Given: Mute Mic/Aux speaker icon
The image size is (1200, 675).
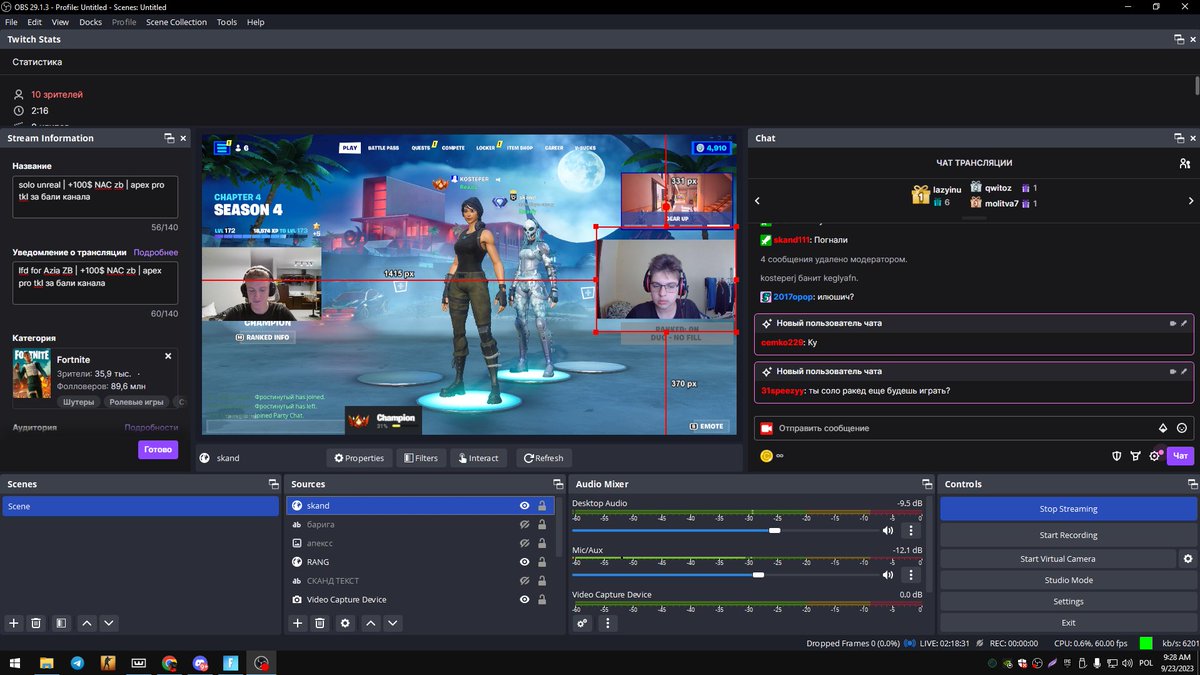Looking at the screenshot, I should tap(888, 575).
